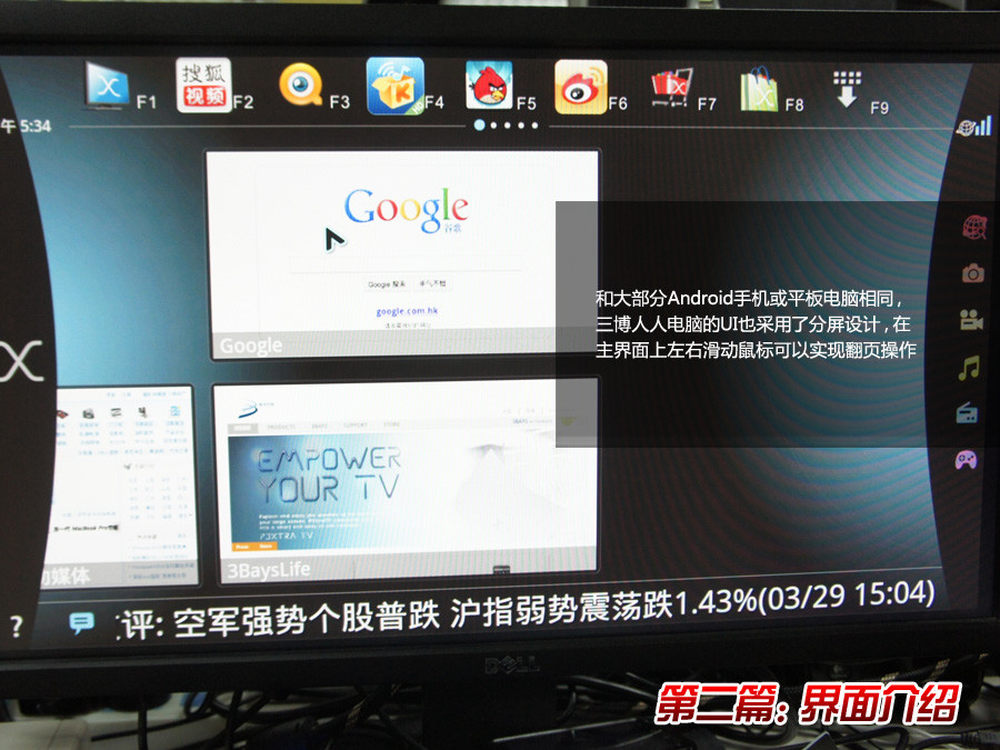Check the network signal status icon
Screen dimensions: 1000x750
[974, 126]
